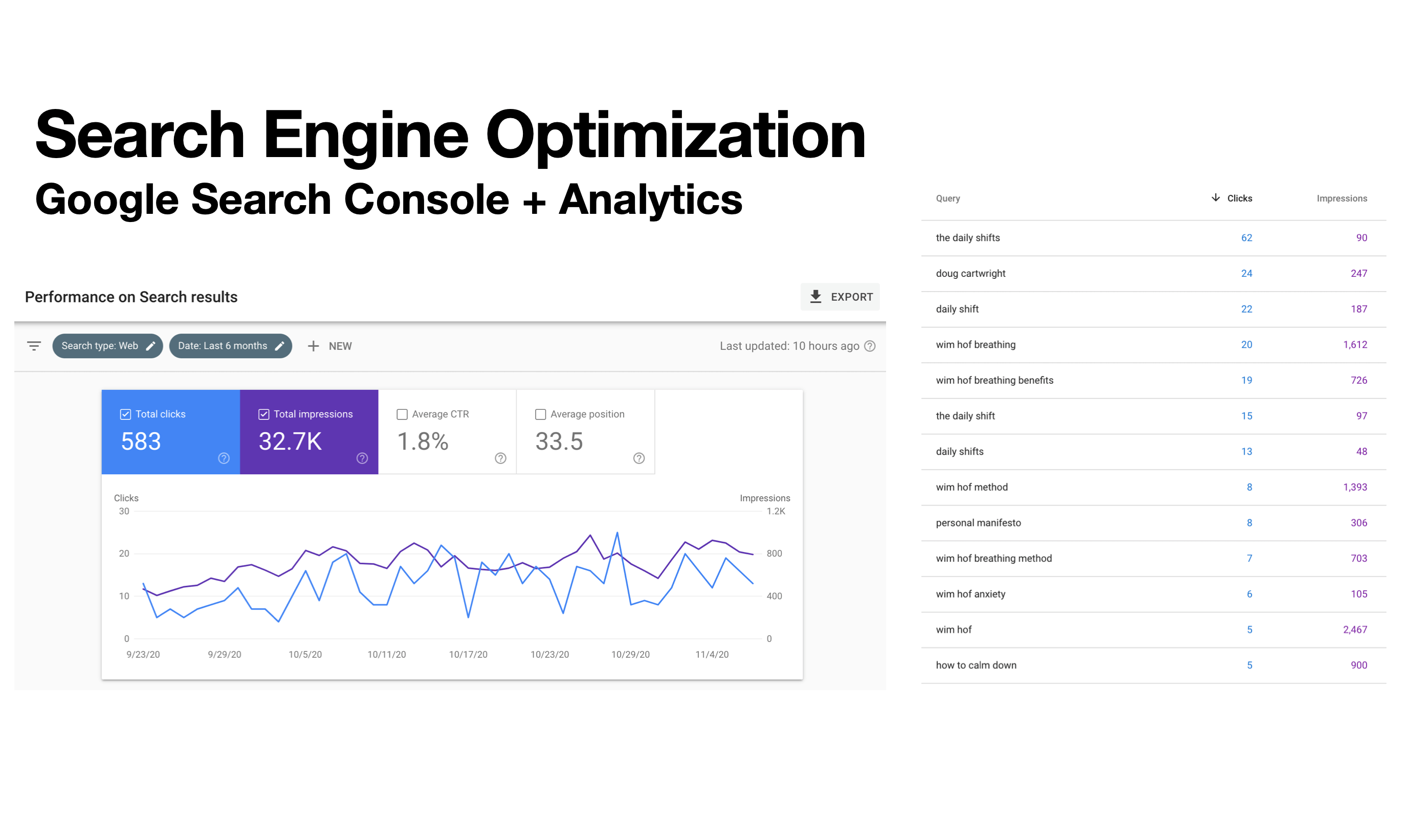1411x840 pixels.
Task: Select the Average position 33.5 card
Action: [x=586, y=432]
